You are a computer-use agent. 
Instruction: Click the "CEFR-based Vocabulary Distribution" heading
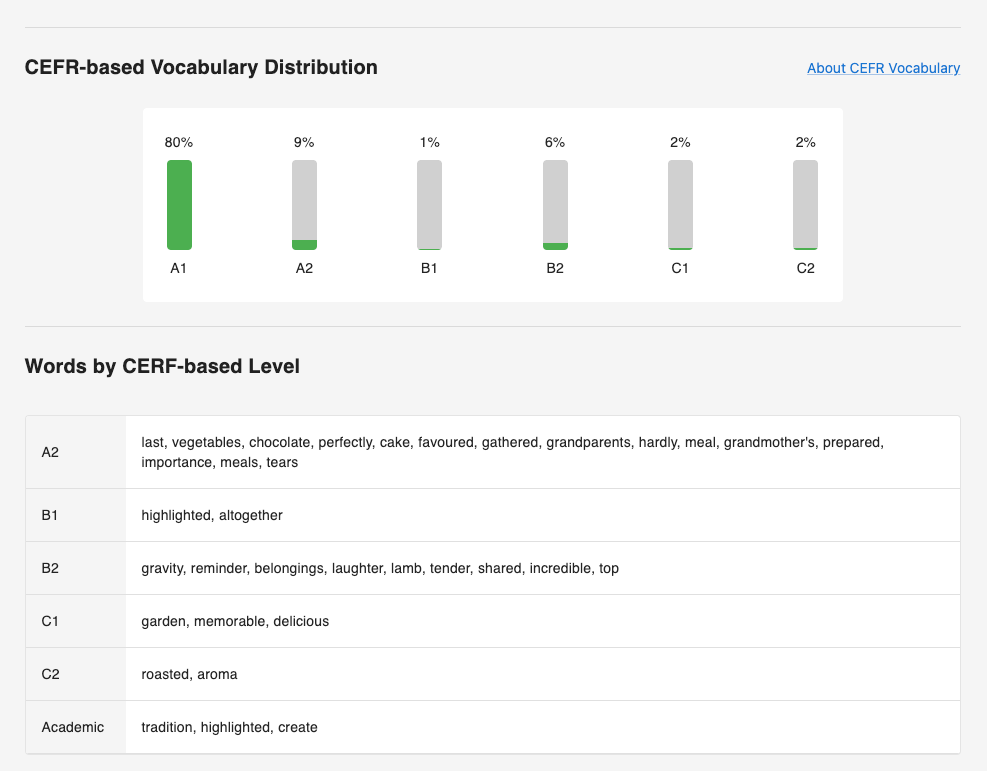(201, 67)
